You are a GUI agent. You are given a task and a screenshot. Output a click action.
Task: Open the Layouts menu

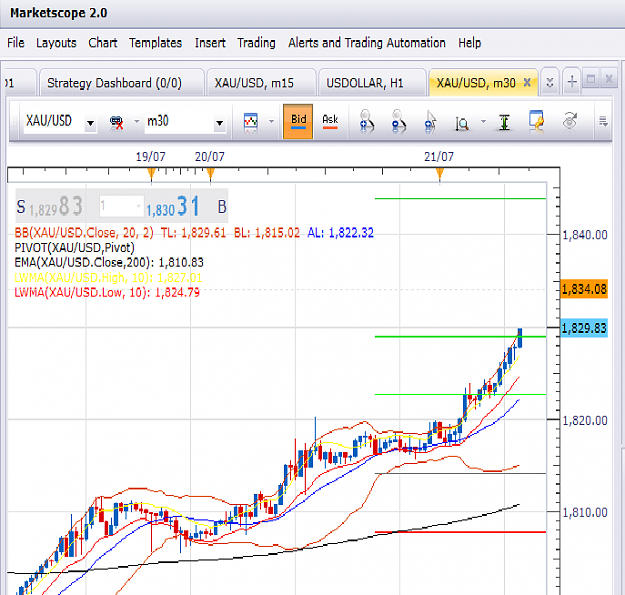pyautogui.click(x=56, y=43)
